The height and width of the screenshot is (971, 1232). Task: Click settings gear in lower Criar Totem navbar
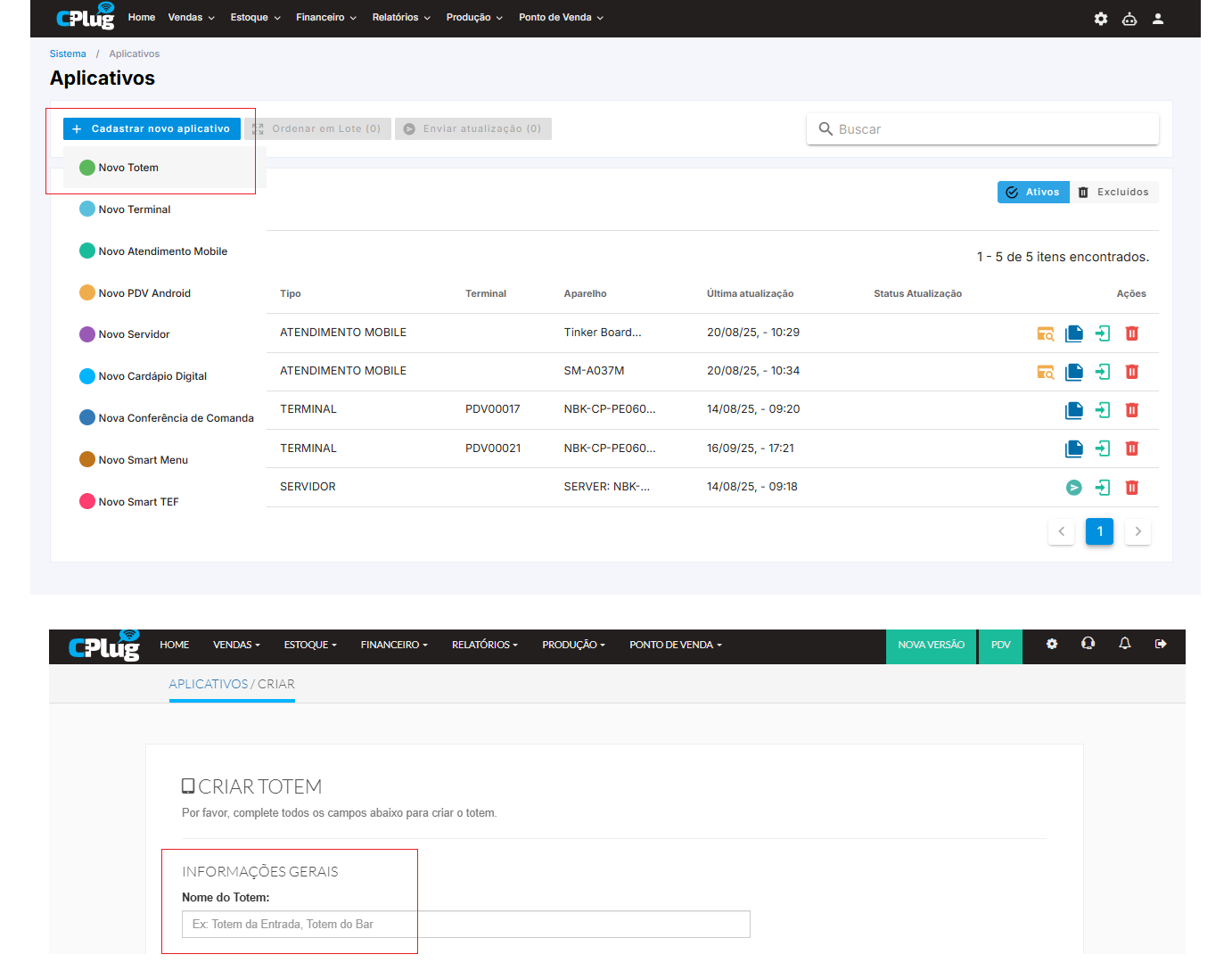coord(1052,644)
